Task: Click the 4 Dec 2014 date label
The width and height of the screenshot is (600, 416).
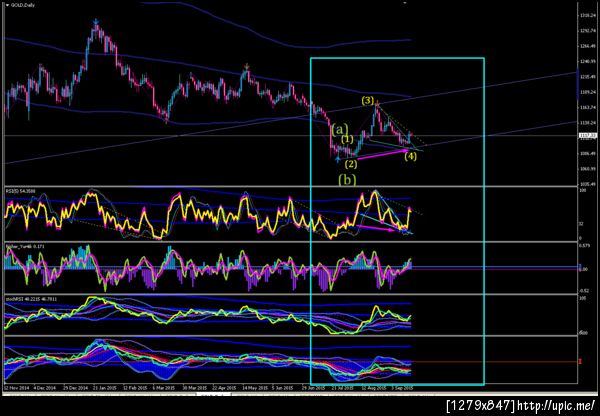Action: pyautogui.click(x=46, y=388)
